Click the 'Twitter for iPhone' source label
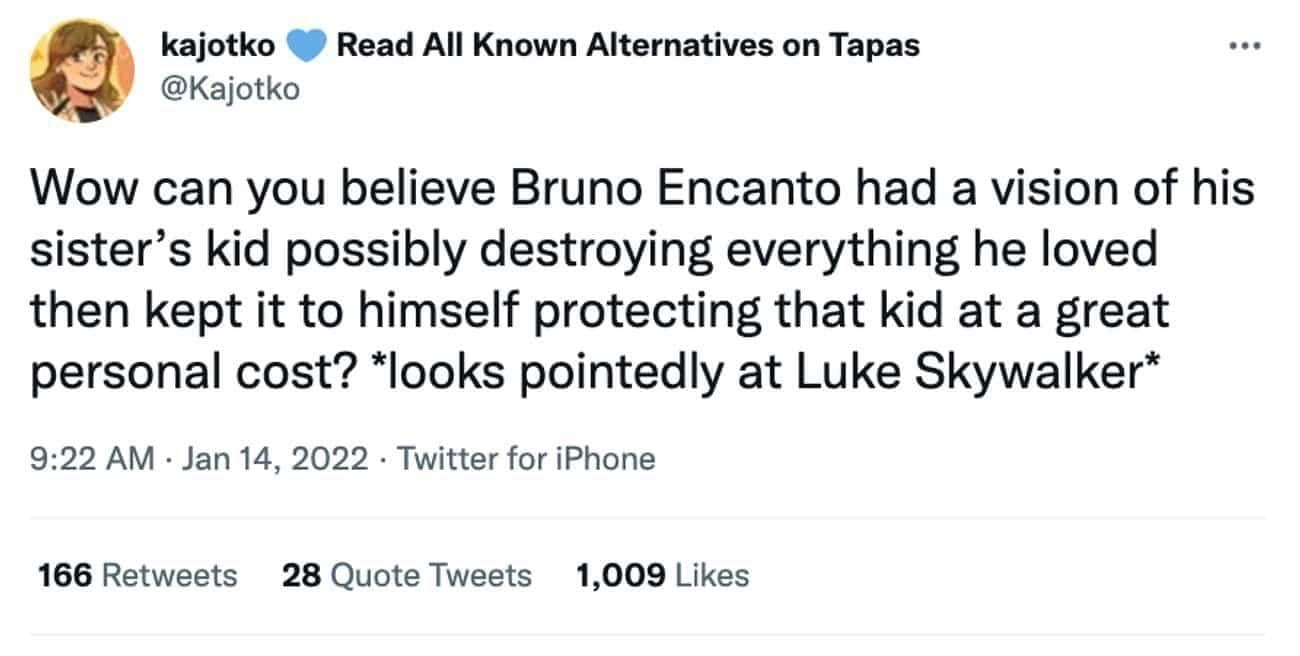The image size is (1300, 656). 527,458
